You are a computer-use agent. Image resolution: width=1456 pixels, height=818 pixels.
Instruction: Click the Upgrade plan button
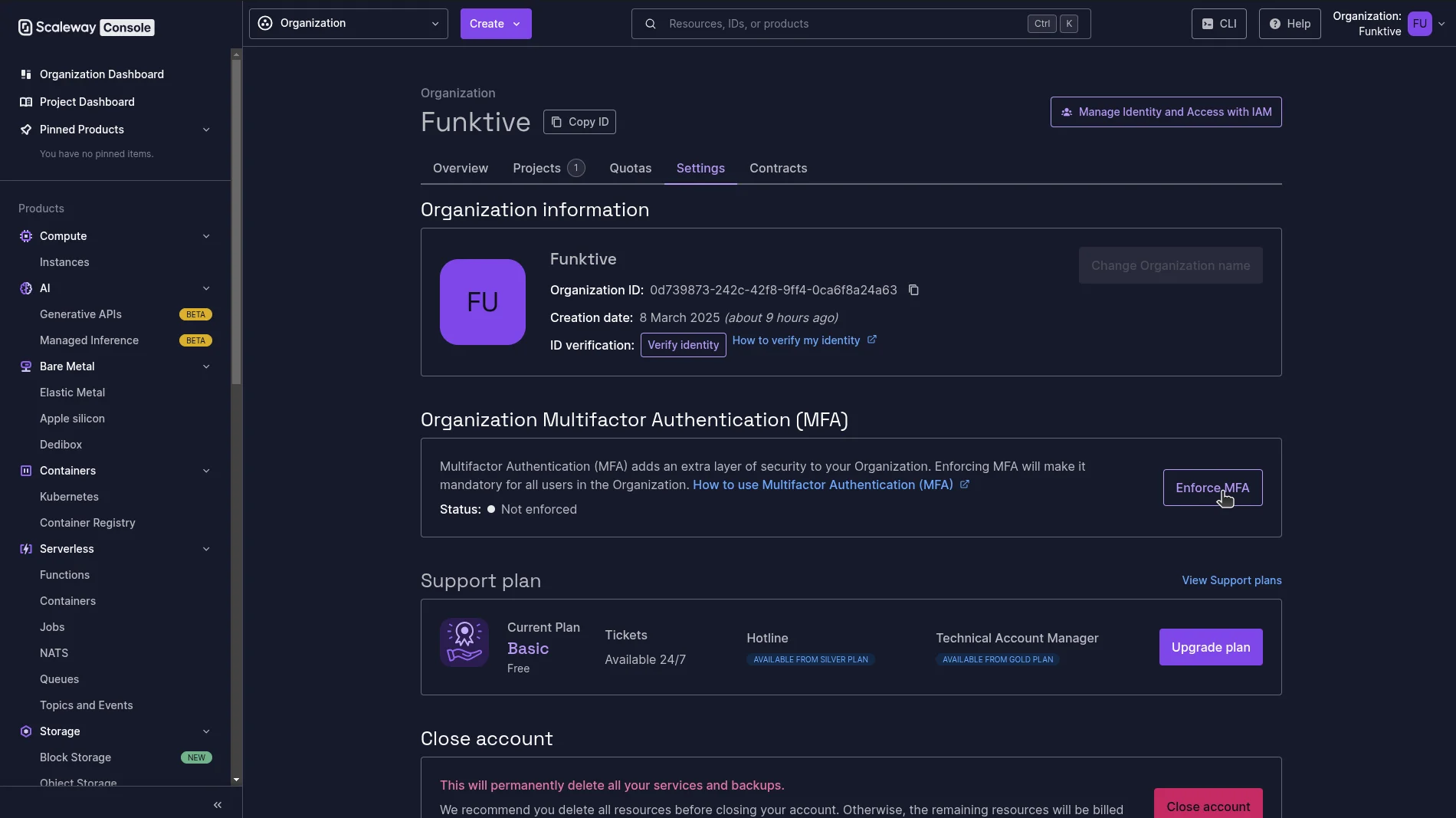click(1211, 647)
